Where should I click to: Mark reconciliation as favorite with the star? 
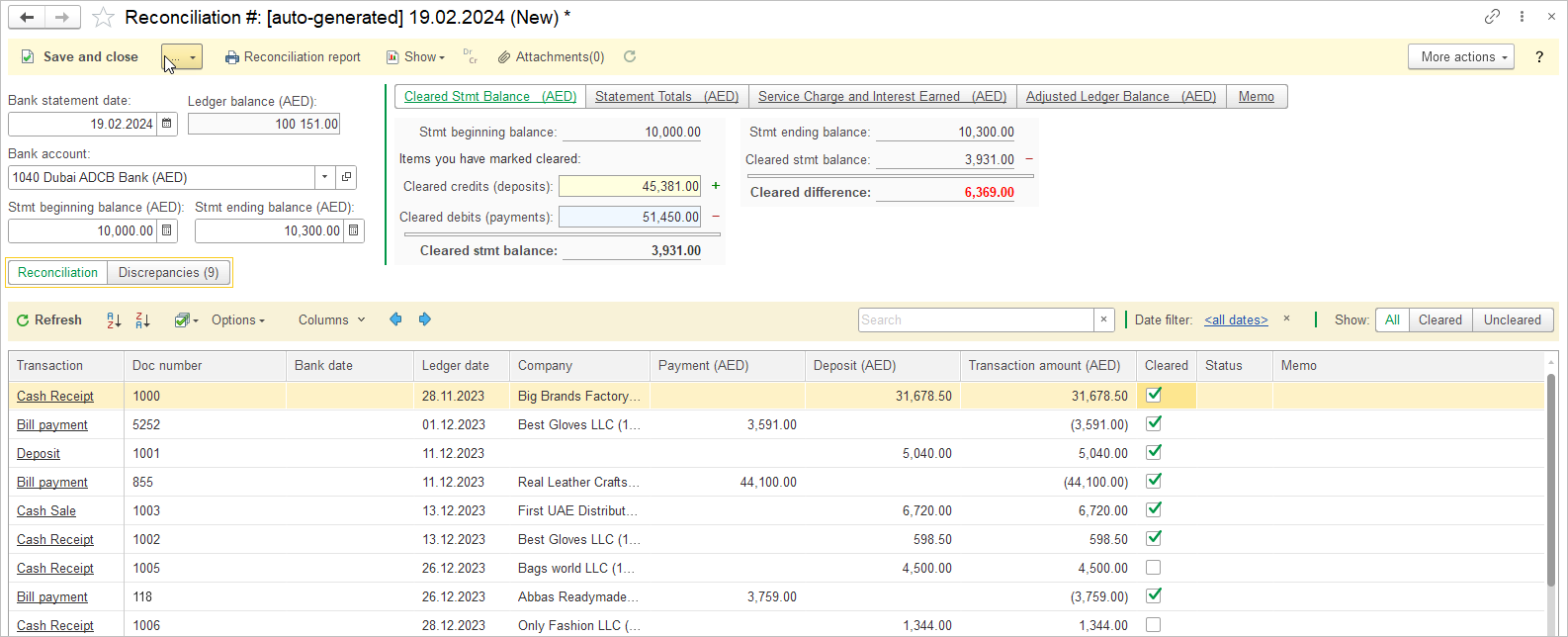click(x=103, y=18)
